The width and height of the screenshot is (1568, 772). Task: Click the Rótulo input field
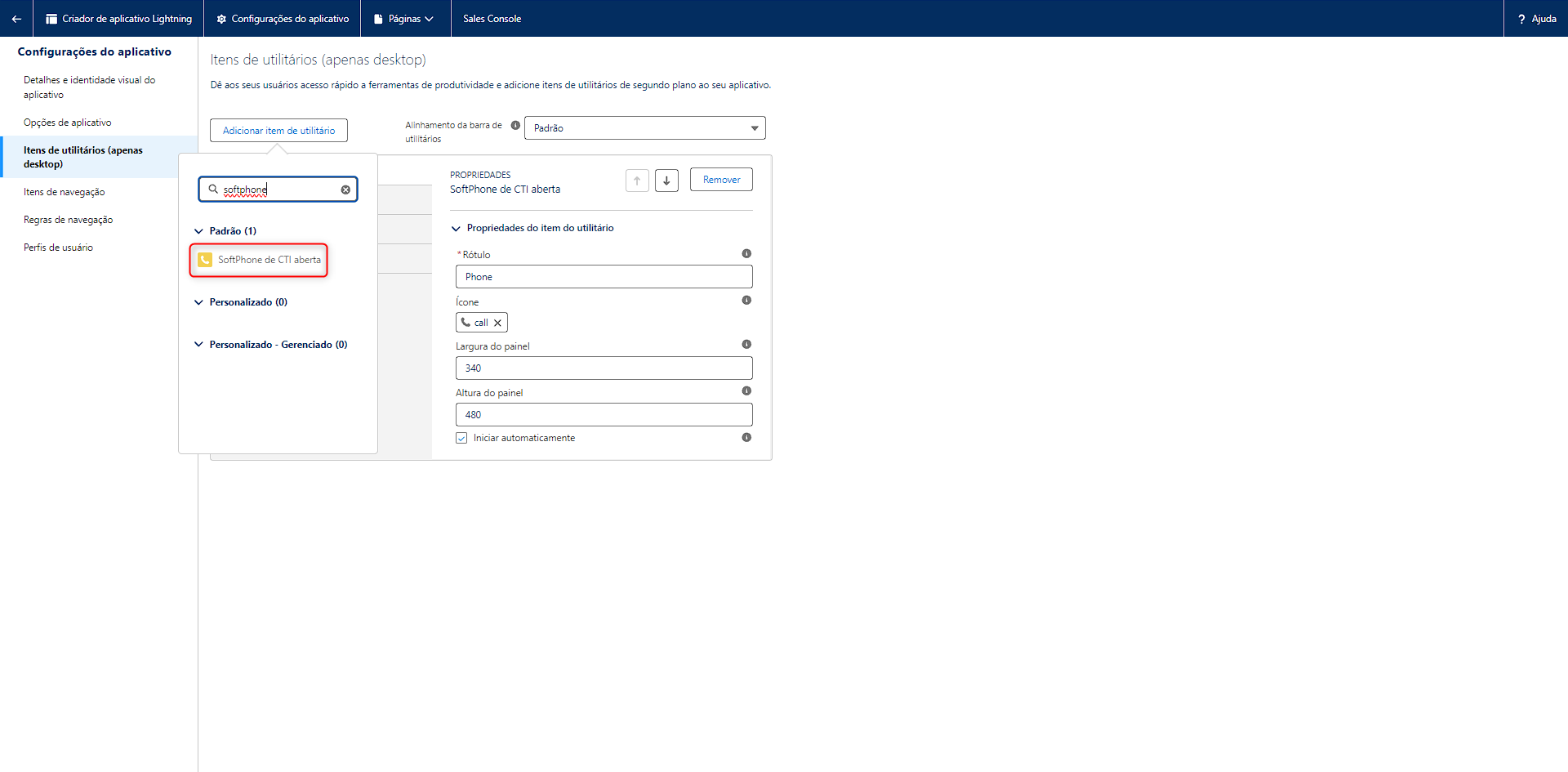click(604, 277)
